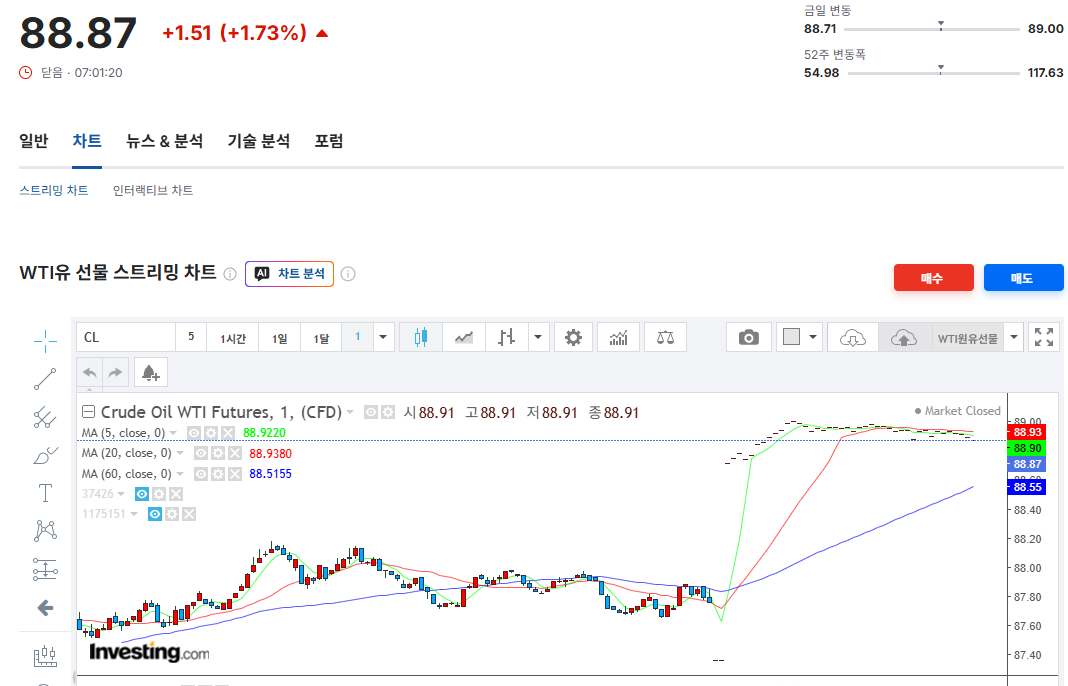Viewport: 1068px width, 686px height.
Task: Switch to candlestick chart style
Action: click(x=421, y=337)
